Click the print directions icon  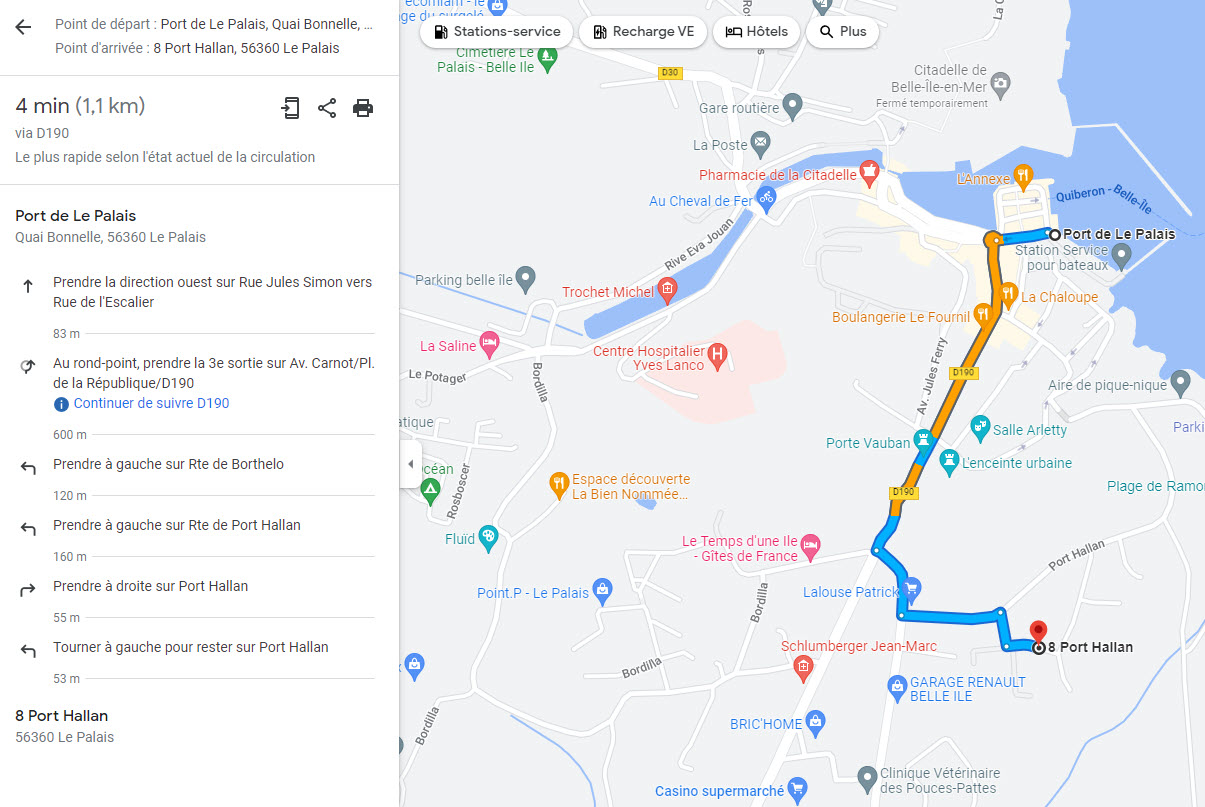click(363, 108)
